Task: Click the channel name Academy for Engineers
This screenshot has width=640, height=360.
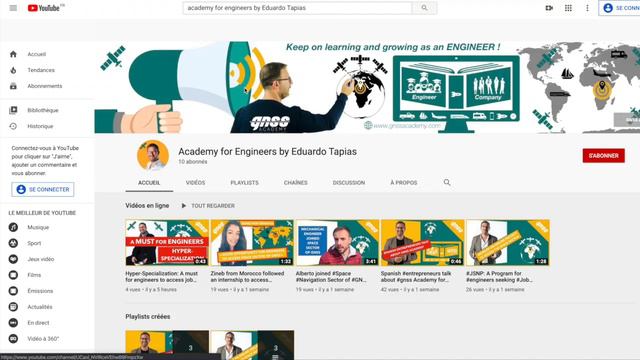Action: [267, 151]
